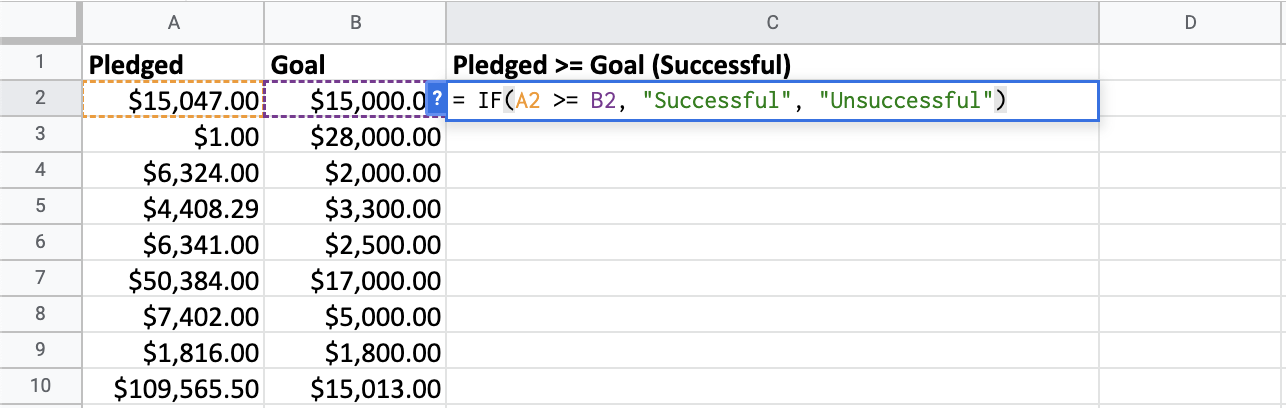Viewport: 1286px width, 408px height.
Task: Select row 1 header
Action: 40,65
